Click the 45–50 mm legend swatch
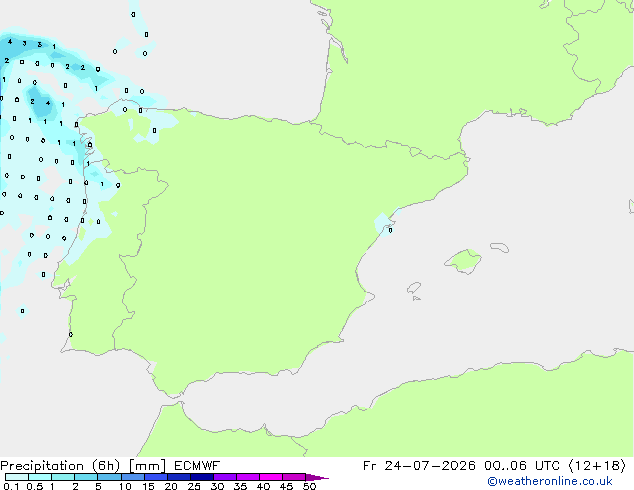This screenshot has width=634, height=490. click(x=294, y=477)
